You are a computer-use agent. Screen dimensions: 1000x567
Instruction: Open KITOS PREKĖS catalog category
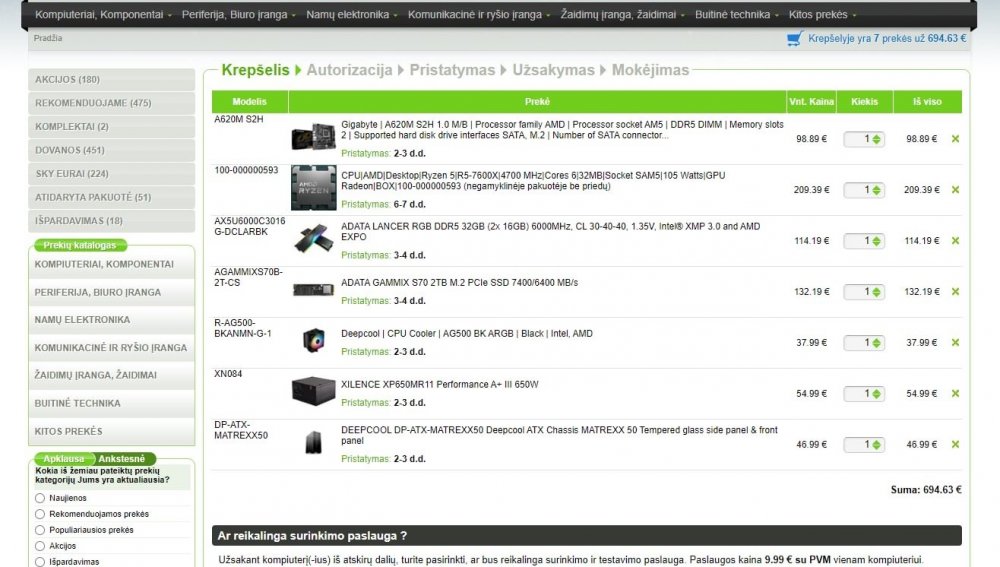point(112,432)
